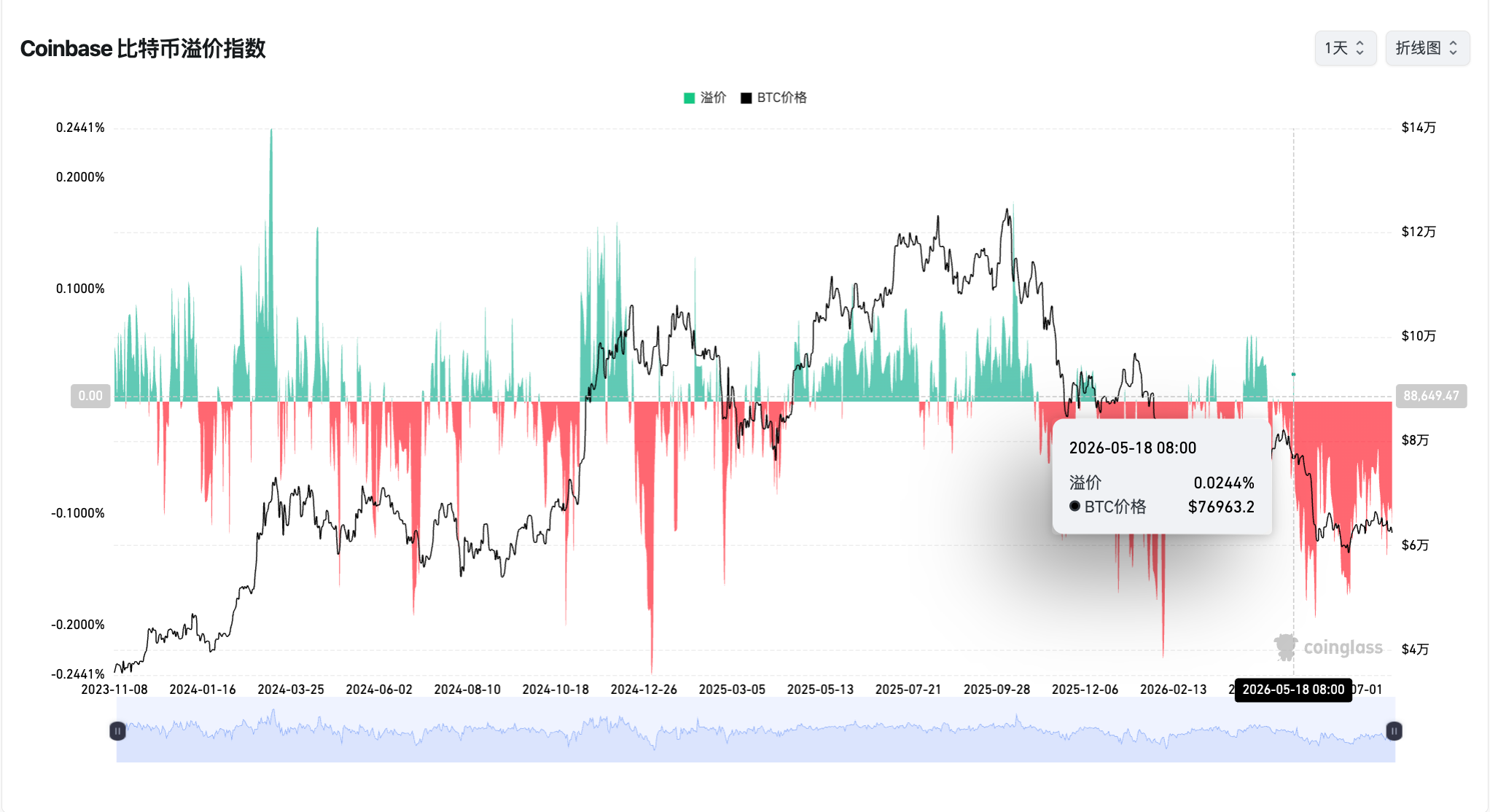This screenshot has width=1490, height=812.
Task: Click the $14万 right axis label
Action: coord(1419,128)
